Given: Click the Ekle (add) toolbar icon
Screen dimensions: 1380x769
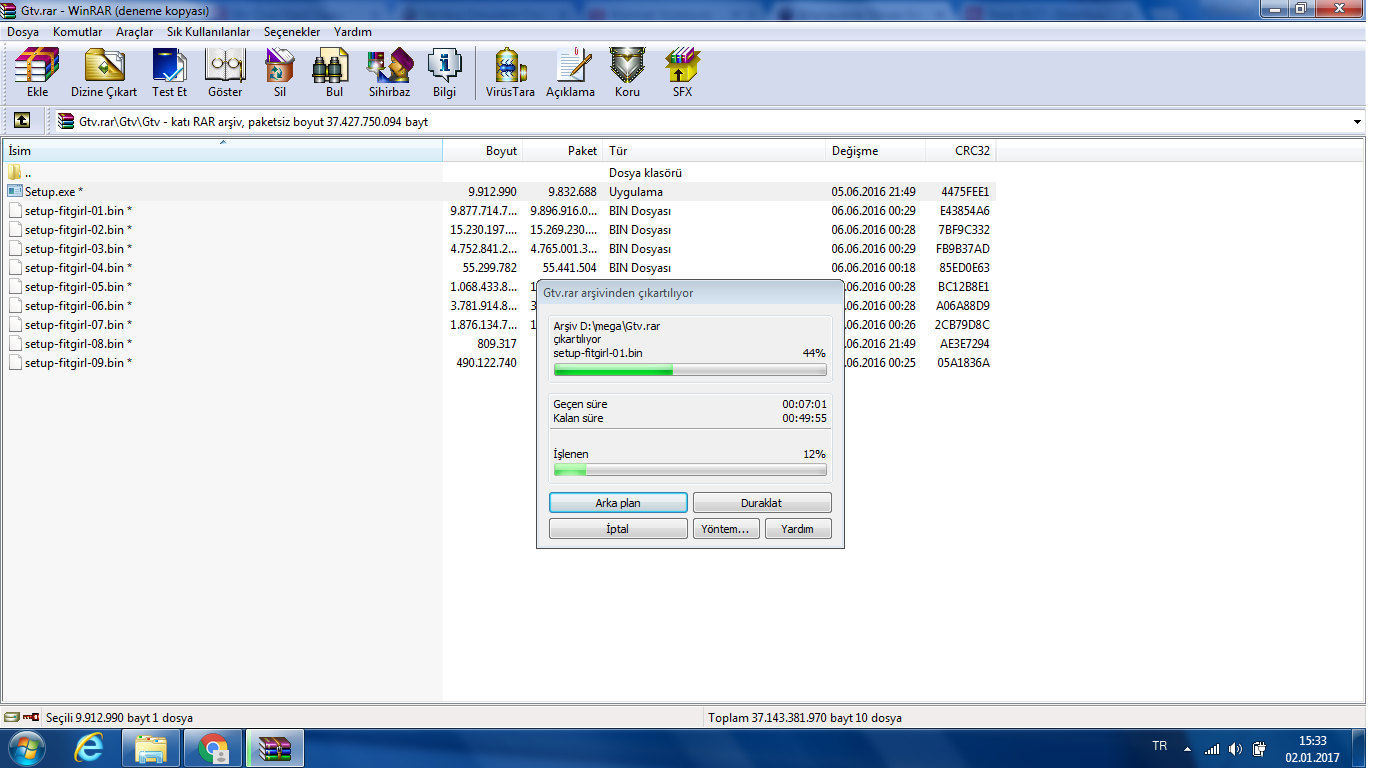Looking at the screenshot, I should (37, 73).
